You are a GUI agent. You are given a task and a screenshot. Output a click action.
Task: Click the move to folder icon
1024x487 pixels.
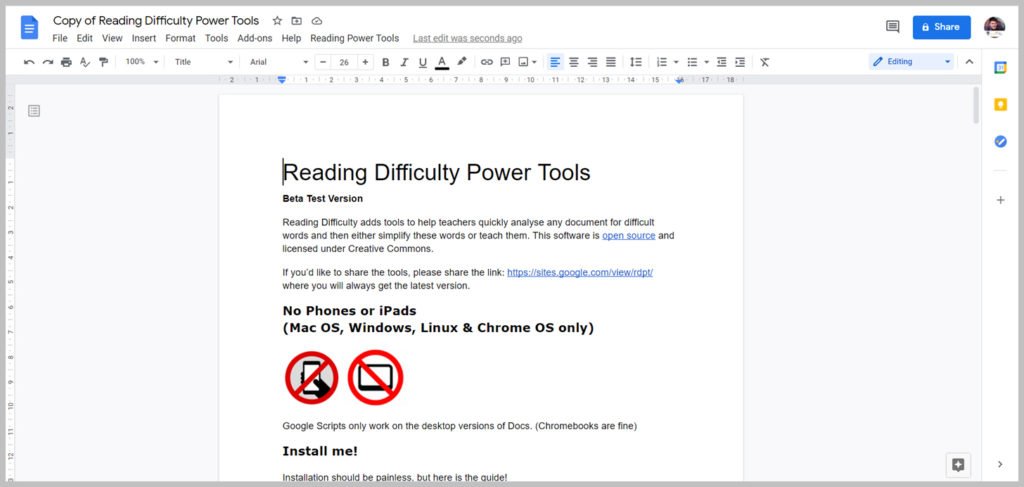point(296,21)
